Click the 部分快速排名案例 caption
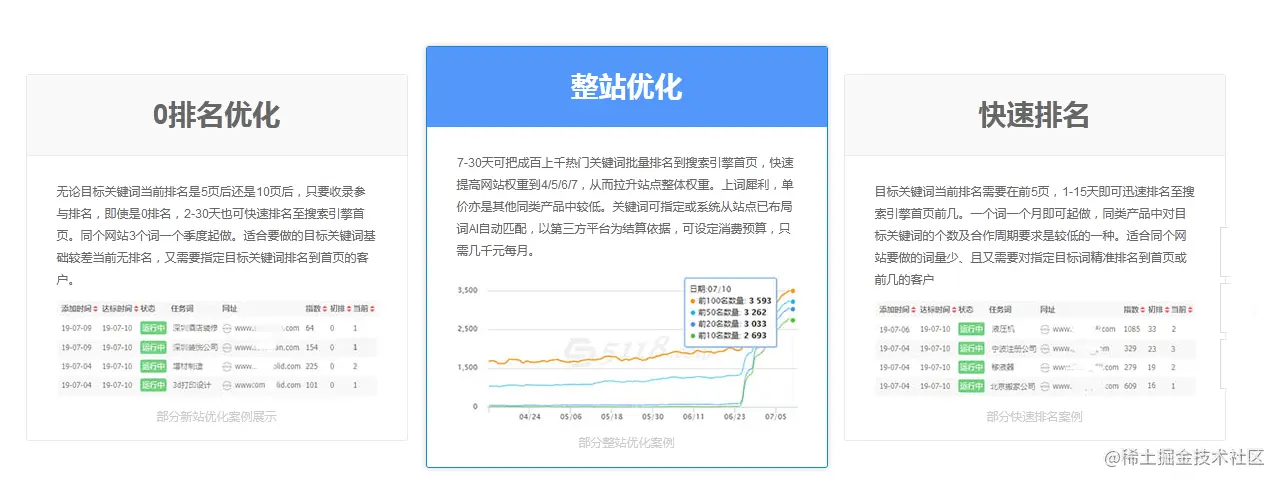 tap(1034, 416)
